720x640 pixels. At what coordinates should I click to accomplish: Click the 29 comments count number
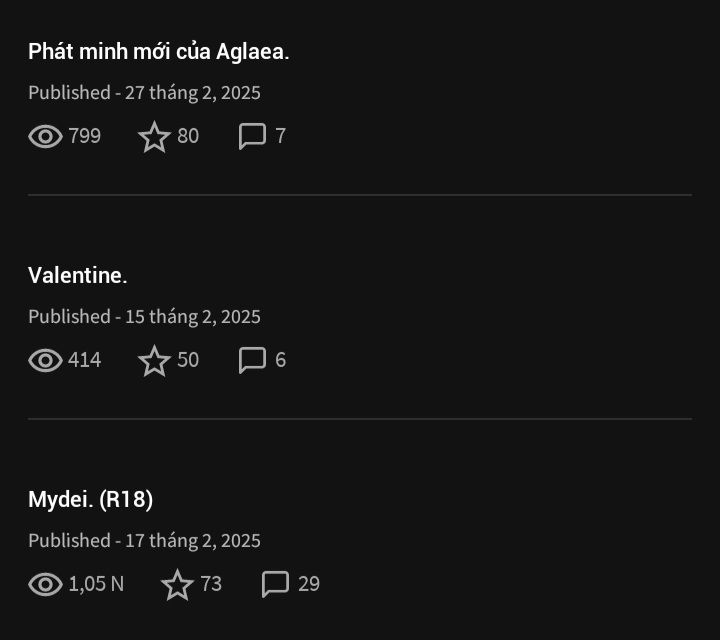[x=309, y=584]
